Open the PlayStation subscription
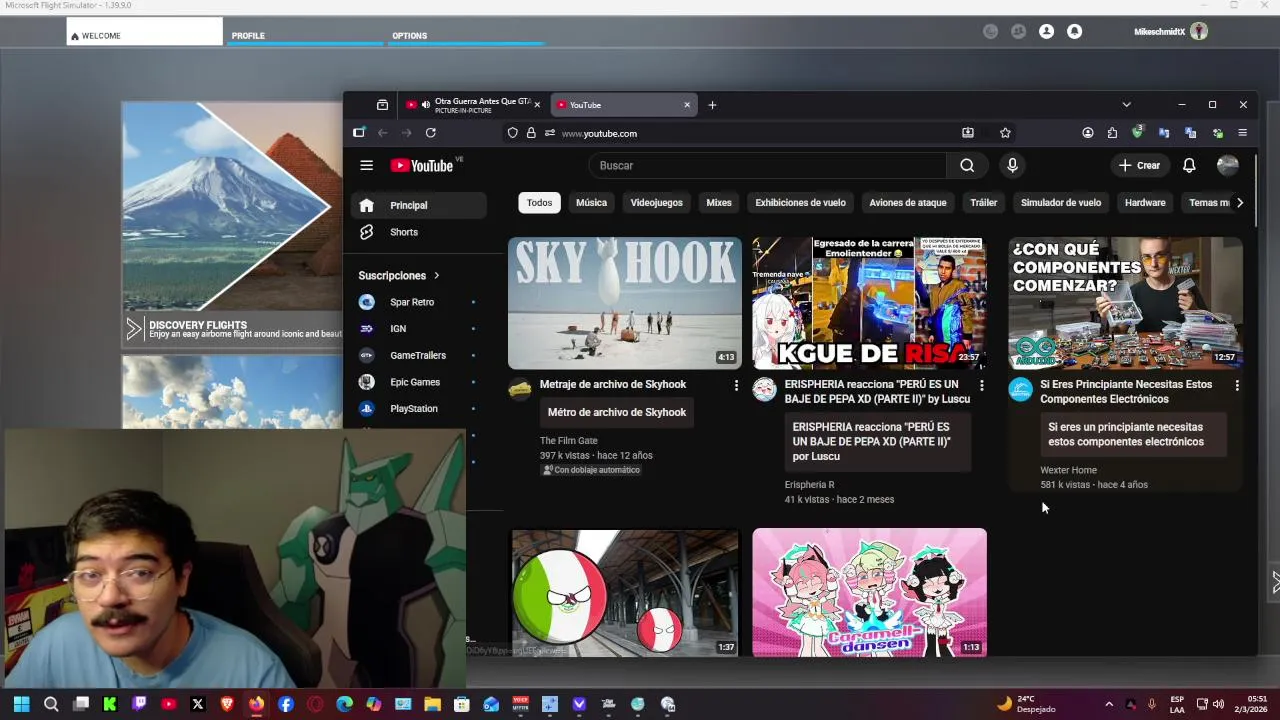Viewport: 1280px width, 720px height. (x=419, y=409)
